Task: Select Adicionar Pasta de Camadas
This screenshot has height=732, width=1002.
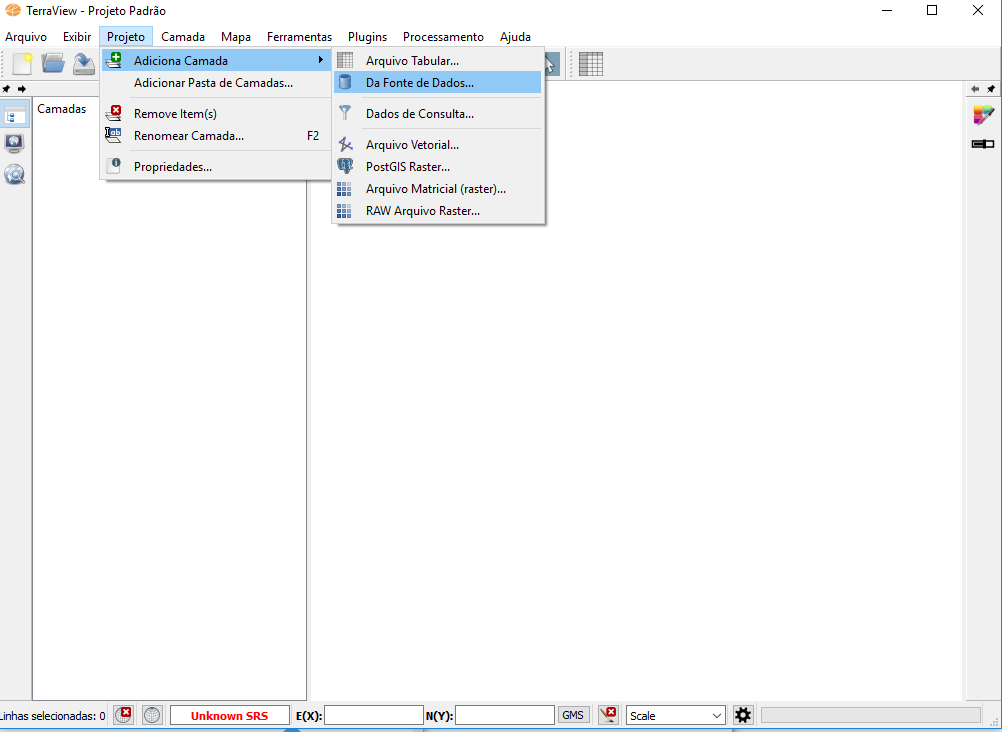Action: (x=216, y=82)
